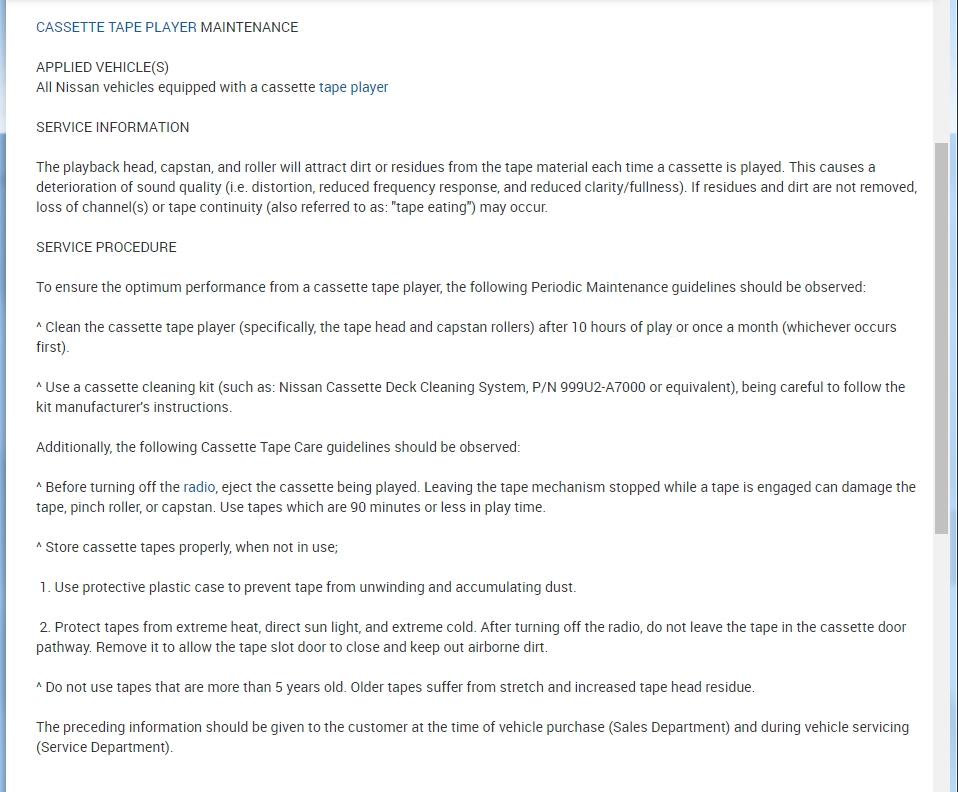Click the Cassette Tape Care guidelines sentence
This screenshot has height=792, width=958.
point(278,447)
